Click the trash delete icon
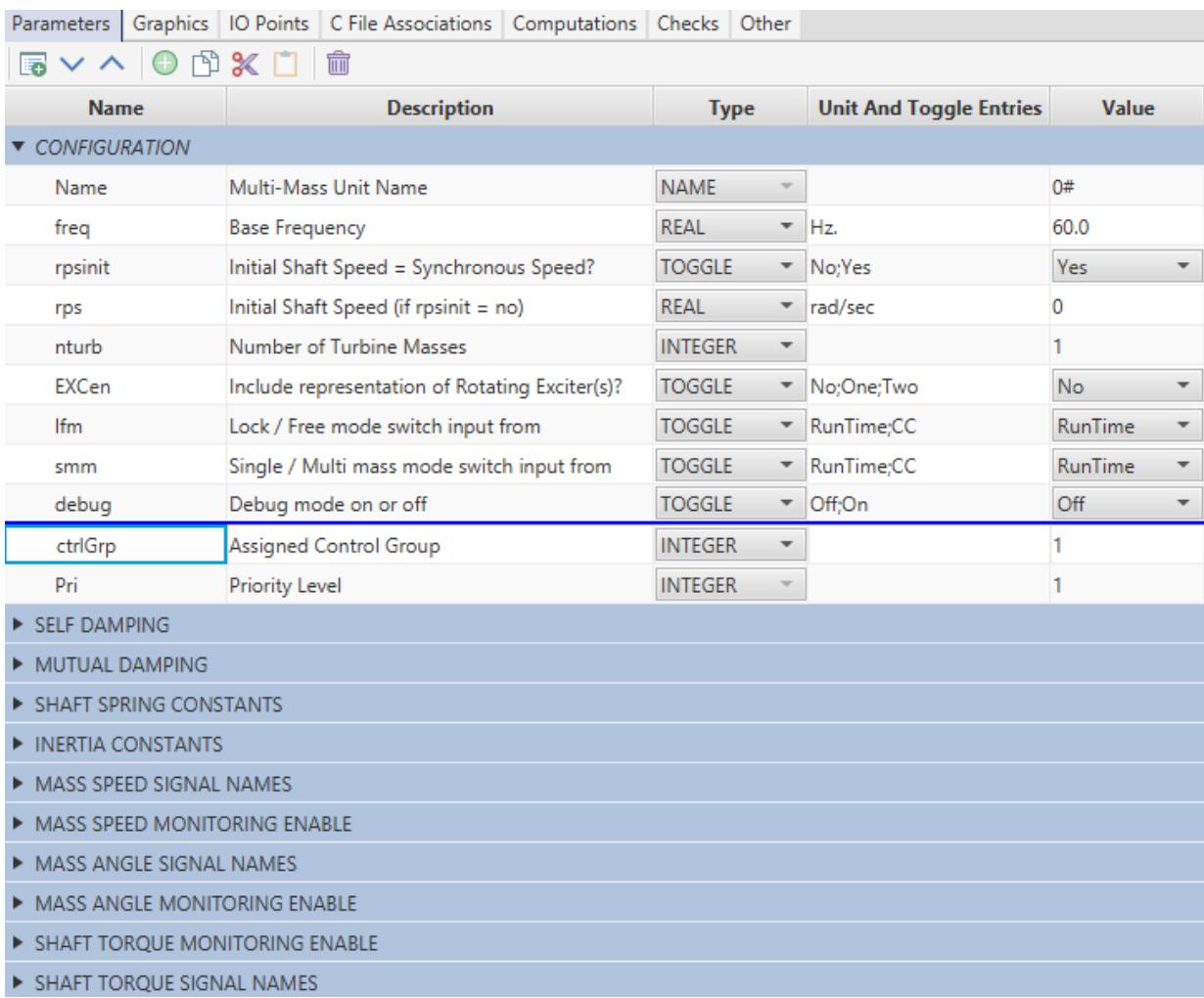Screen dimensions: 1204x998 point(338,65)
